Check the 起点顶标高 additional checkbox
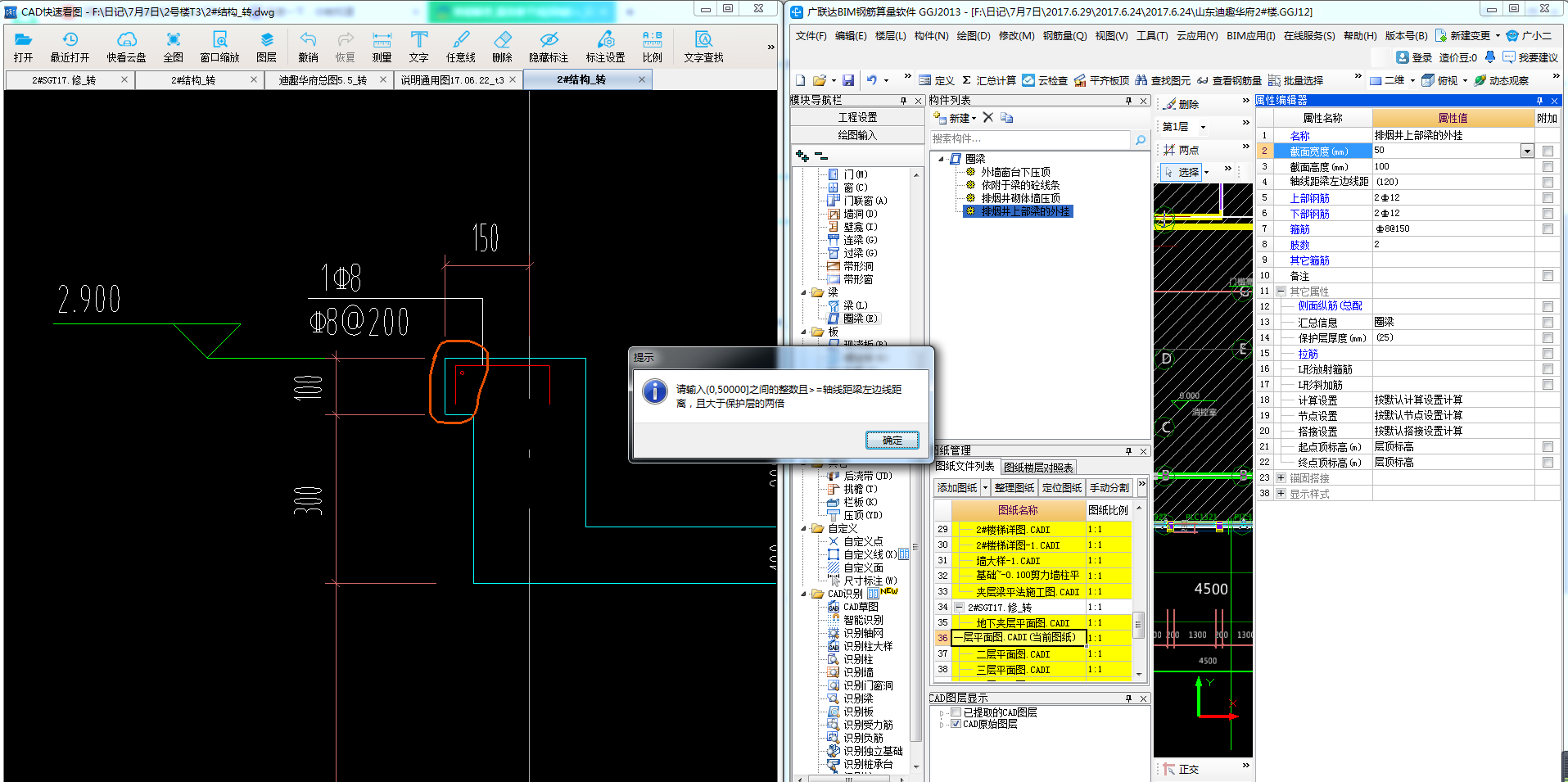The width and height of the screenshot is (1568, 782). [x=1548, y=447]
